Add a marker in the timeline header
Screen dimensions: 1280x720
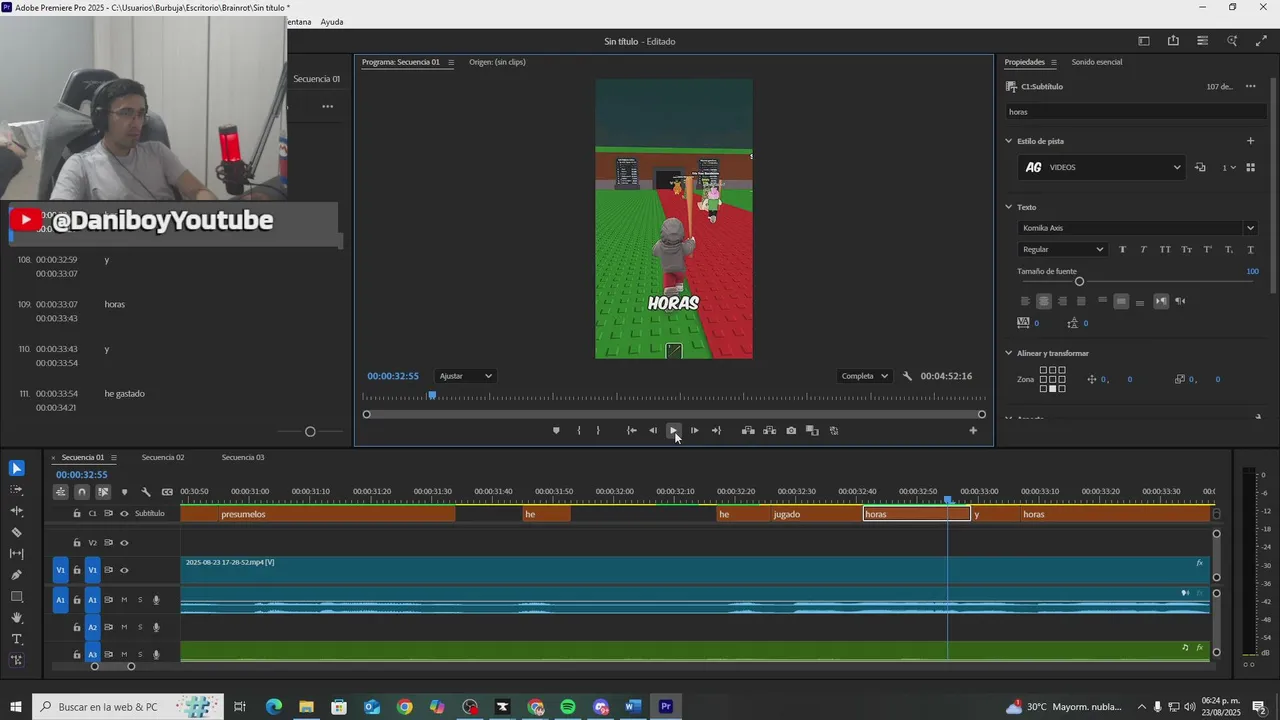coord(124,492)
